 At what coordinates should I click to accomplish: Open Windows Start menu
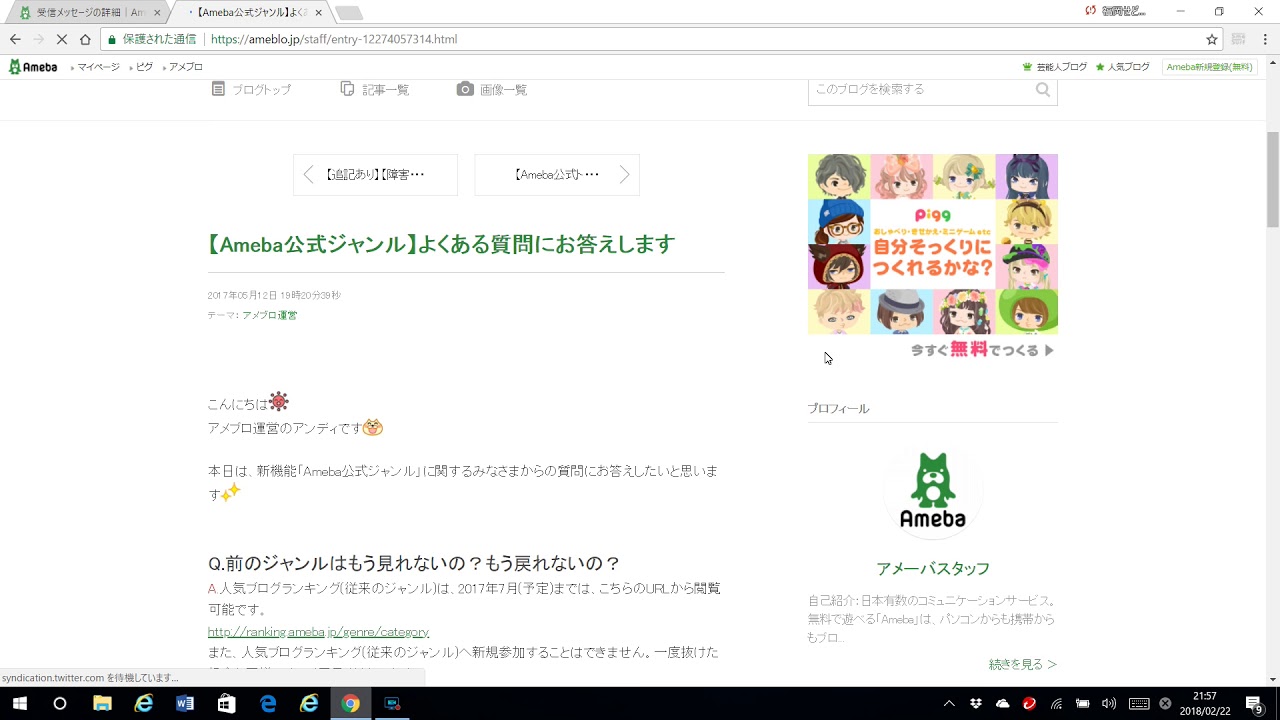coord(18,703)
